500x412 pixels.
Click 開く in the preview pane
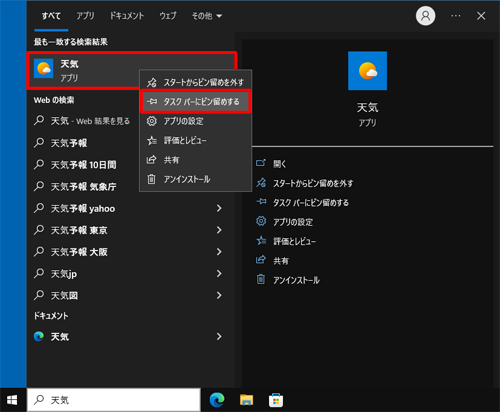point(279,164)
